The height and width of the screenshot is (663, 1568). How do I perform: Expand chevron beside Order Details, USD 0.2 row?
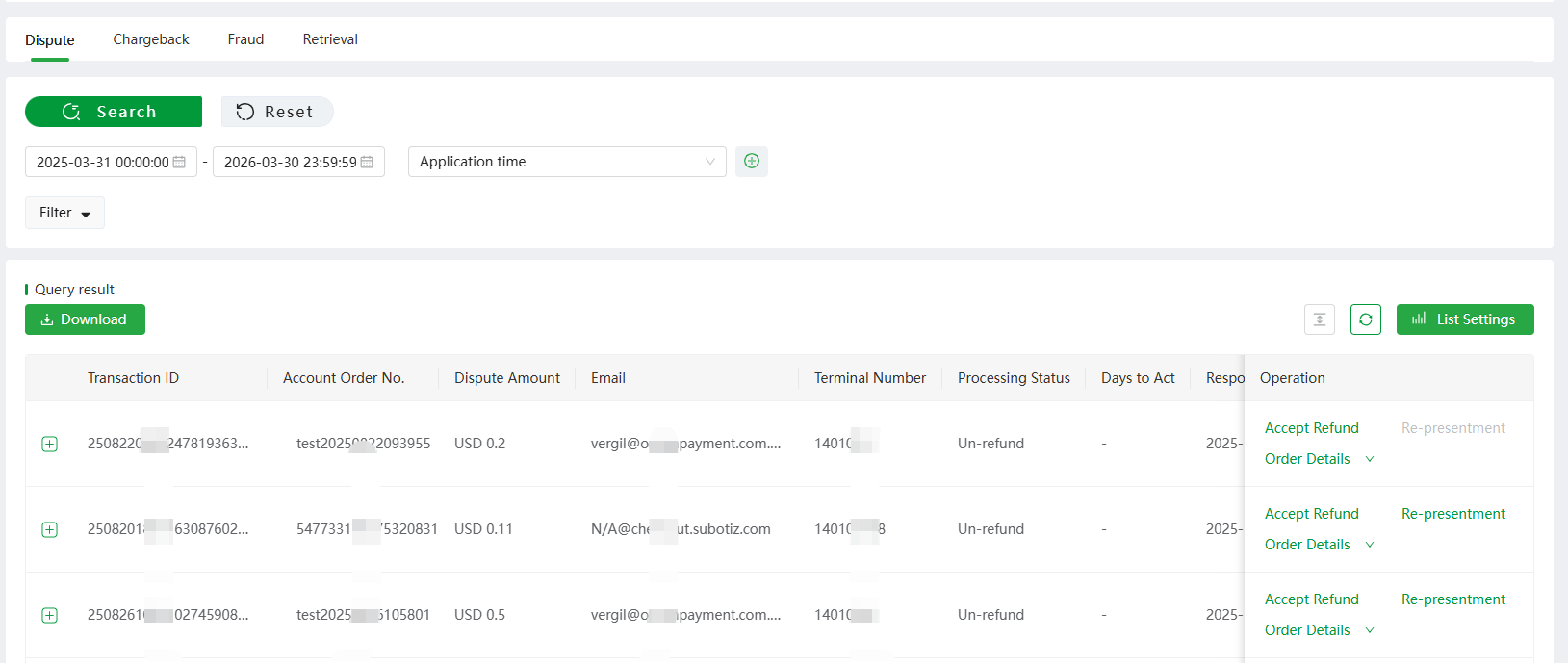(x=1370, y=459)
